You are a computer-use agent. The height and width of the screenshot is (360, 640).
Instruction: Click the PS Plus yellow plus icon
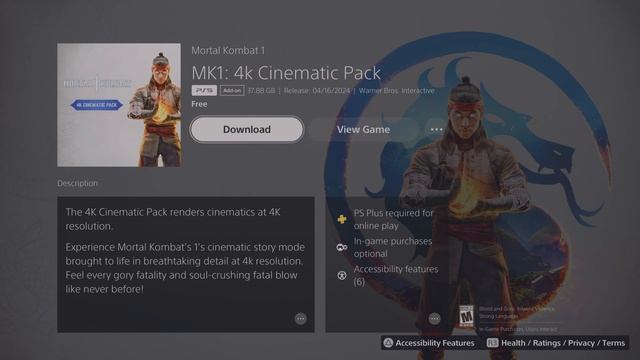click(342, 219)
